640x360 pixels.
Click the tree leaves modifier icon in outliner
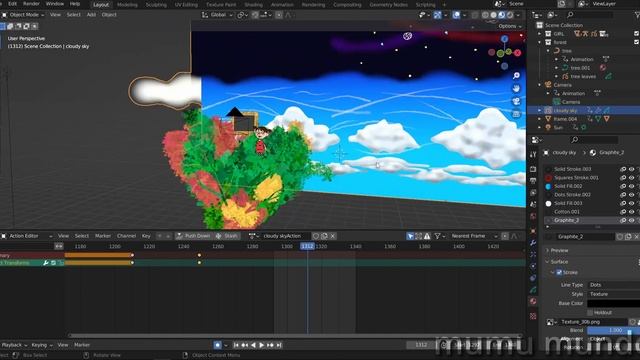[x=609, y=76]
